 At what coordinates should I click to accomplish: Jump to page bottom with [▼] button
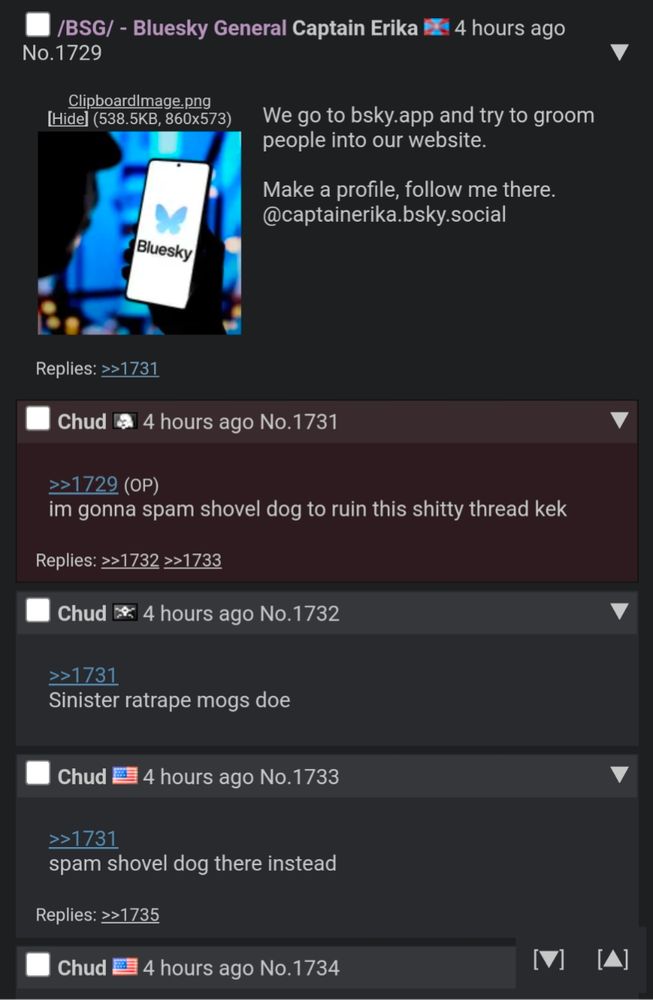coord(548,959)
